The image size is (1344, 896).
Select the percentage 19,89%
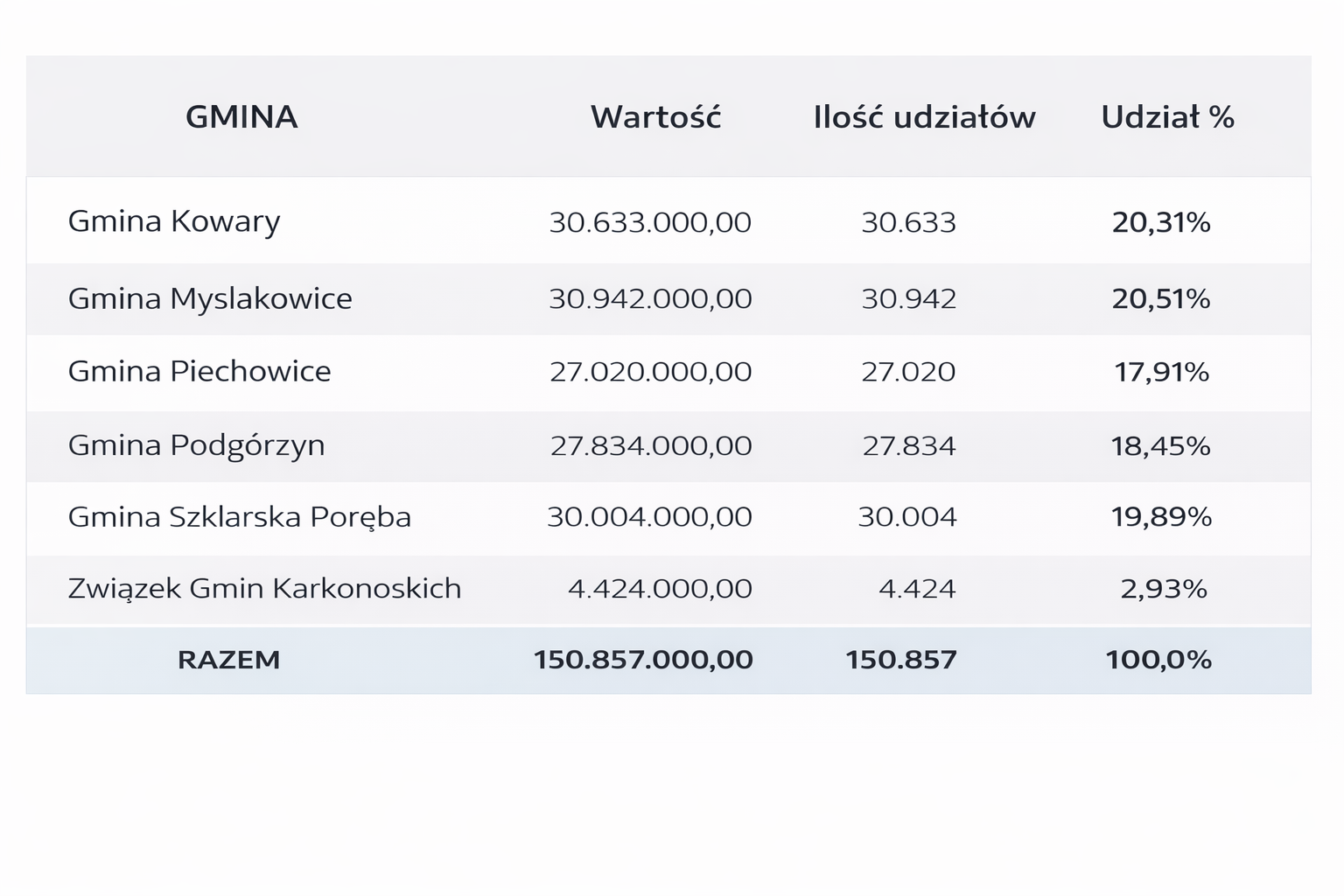click(x=1161, y=516)
